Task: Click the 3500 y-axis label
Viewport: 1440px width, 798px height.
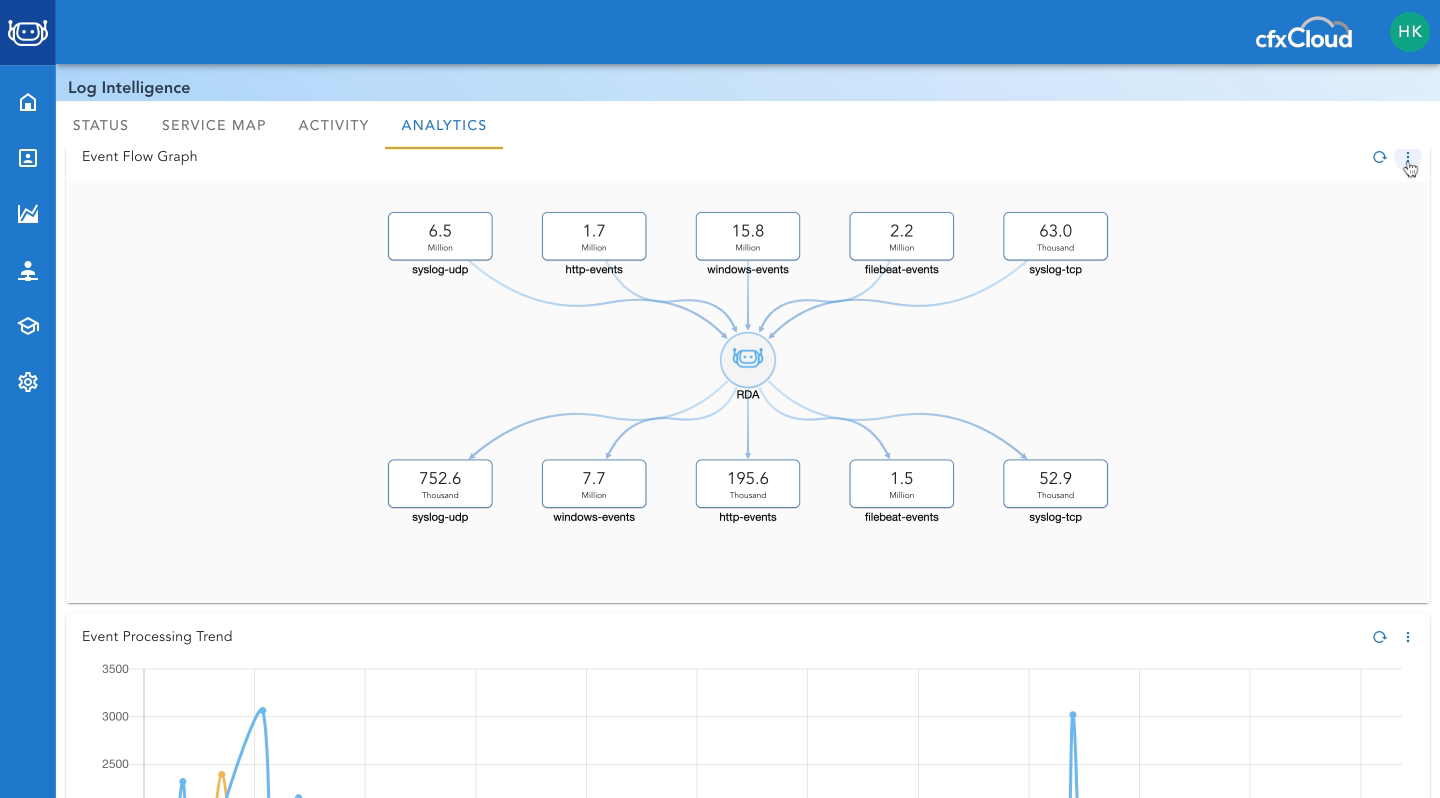Action: point(115,669)
